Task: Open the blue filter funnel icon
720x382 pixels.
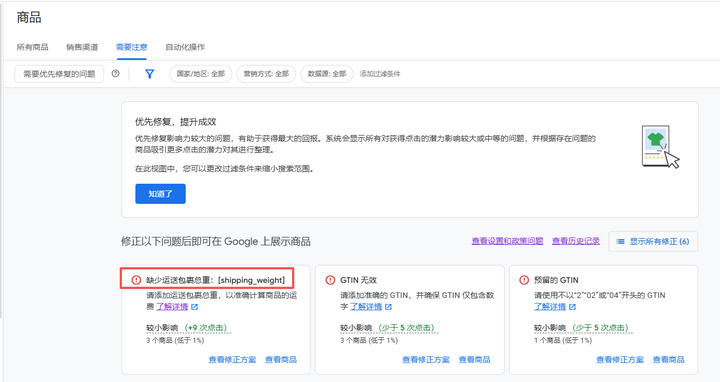Action: click(x=149, y=74)
